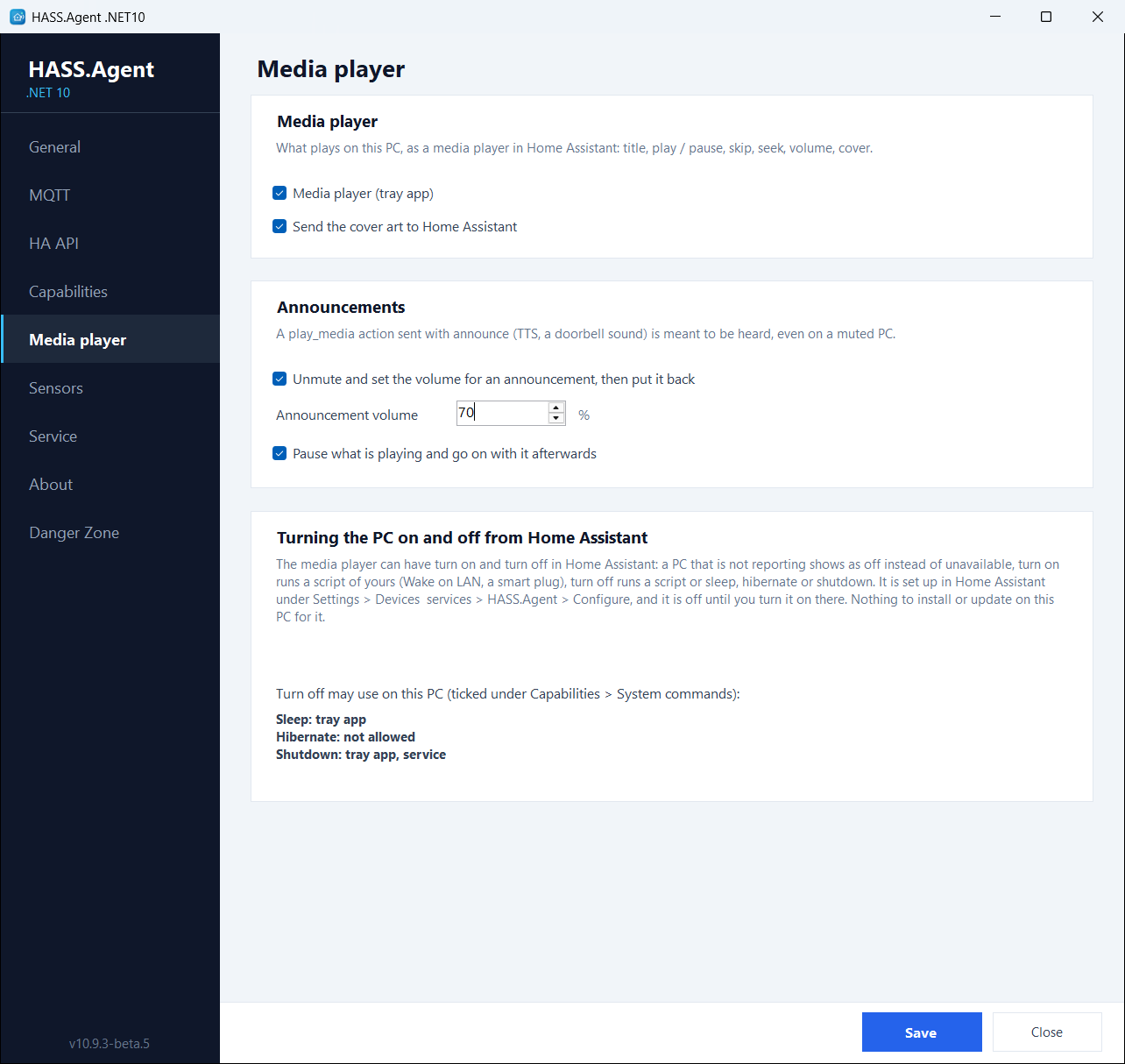Viewport: 1125px width, 1064px height.
Task: Click the Announcement volume input field
Action: coord(502,413)
